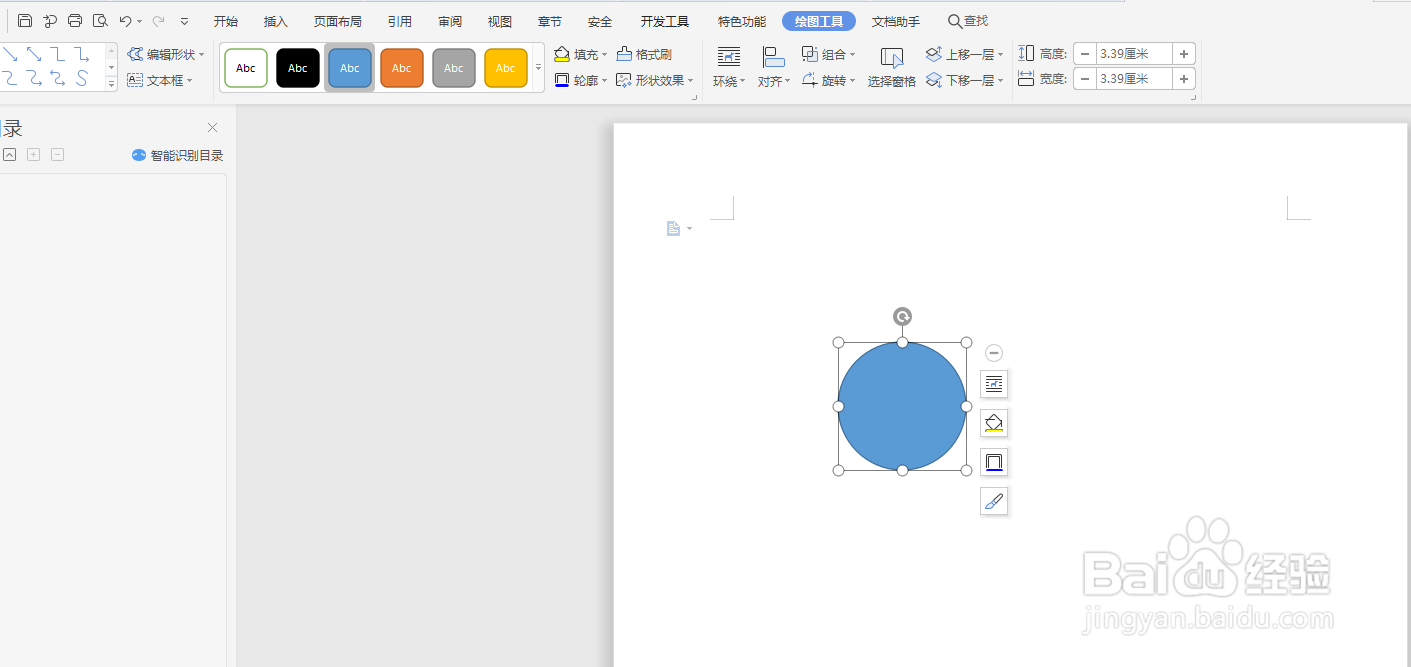
Task: Select the orange Abc shape style swatch
Action: tap(401, 67)
